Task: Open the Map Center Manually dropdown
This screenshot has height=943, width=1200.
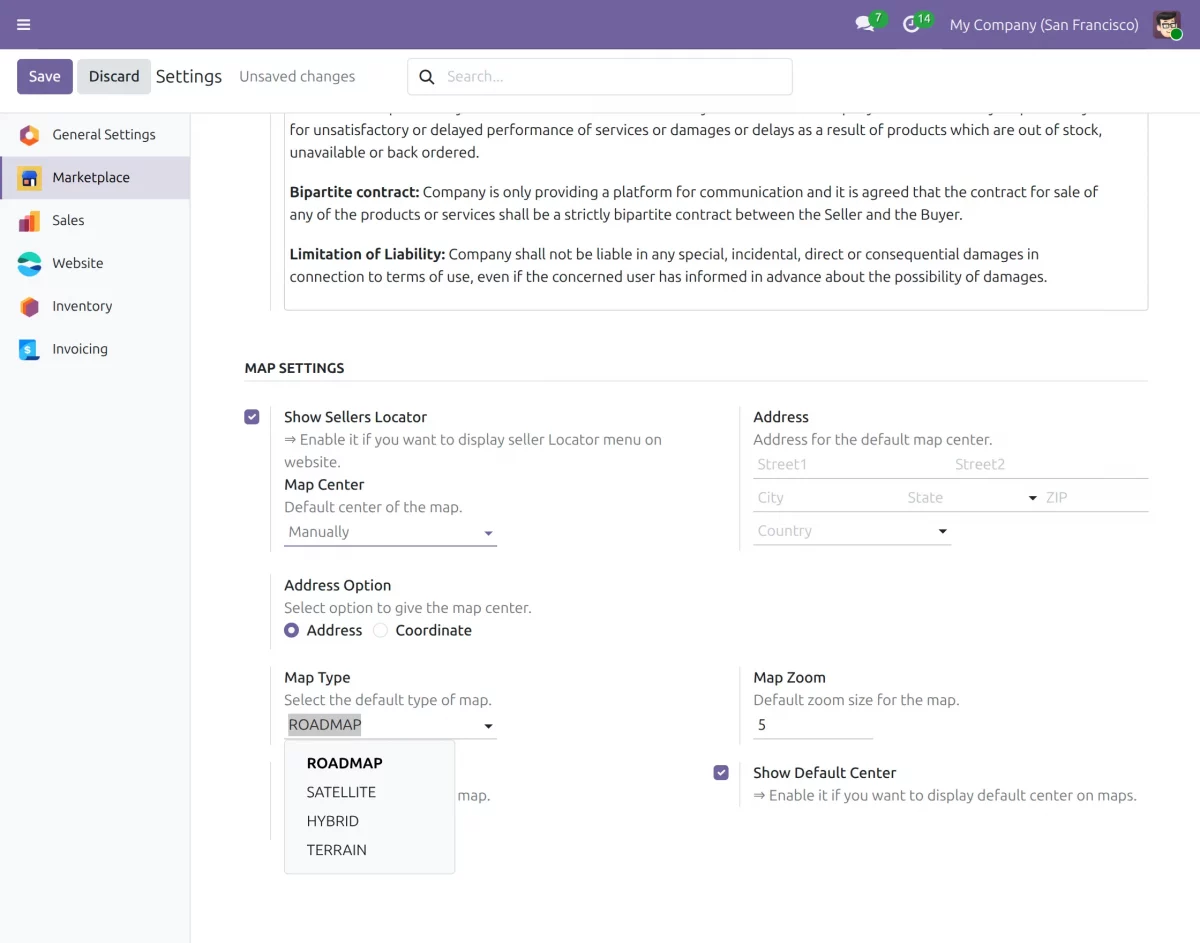Action: [390, 532]
